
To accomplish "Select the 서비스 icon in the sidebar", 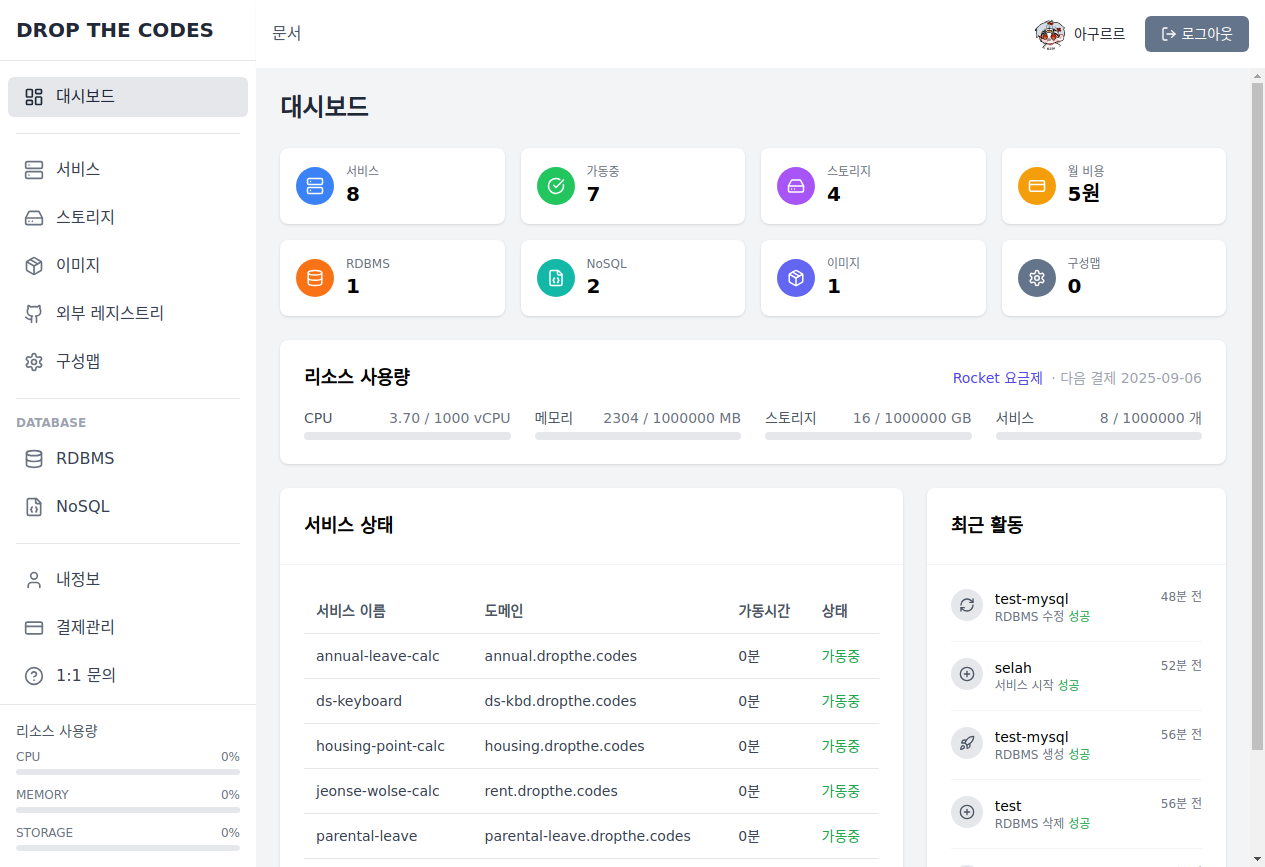I will click(x=32, y=169).
